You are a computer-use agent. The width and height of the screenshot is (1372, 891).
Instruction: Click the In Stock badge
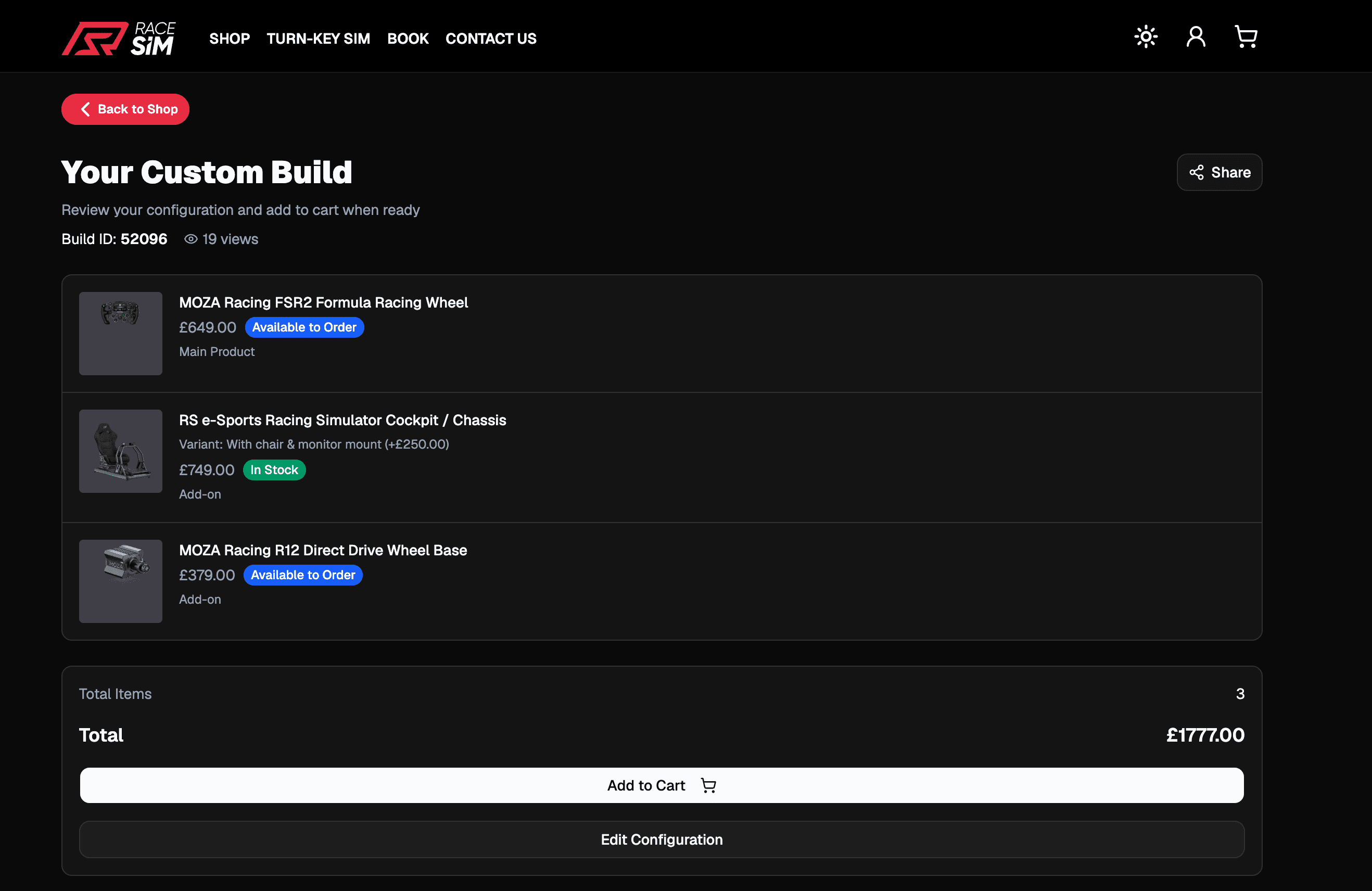click(274, 470)
